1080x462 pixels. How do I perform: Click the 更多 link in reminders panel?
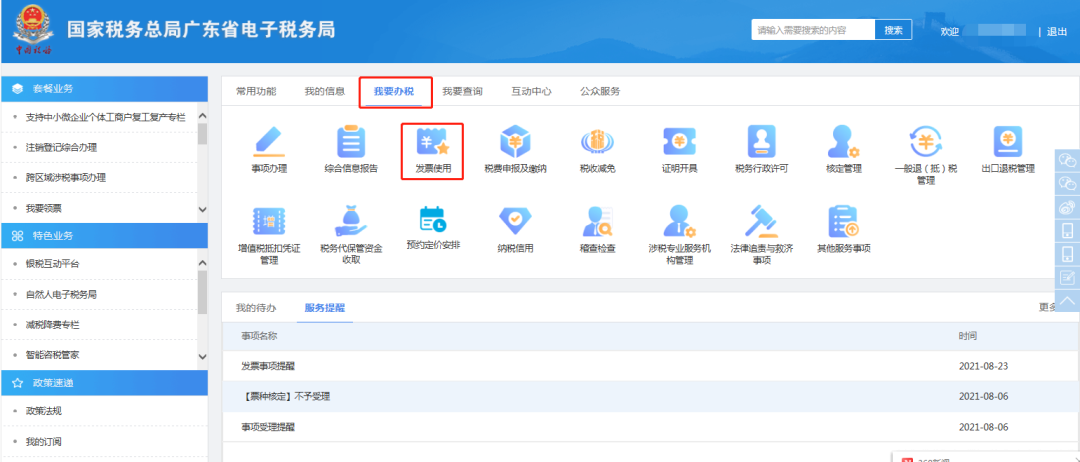tap(1048, 308)
